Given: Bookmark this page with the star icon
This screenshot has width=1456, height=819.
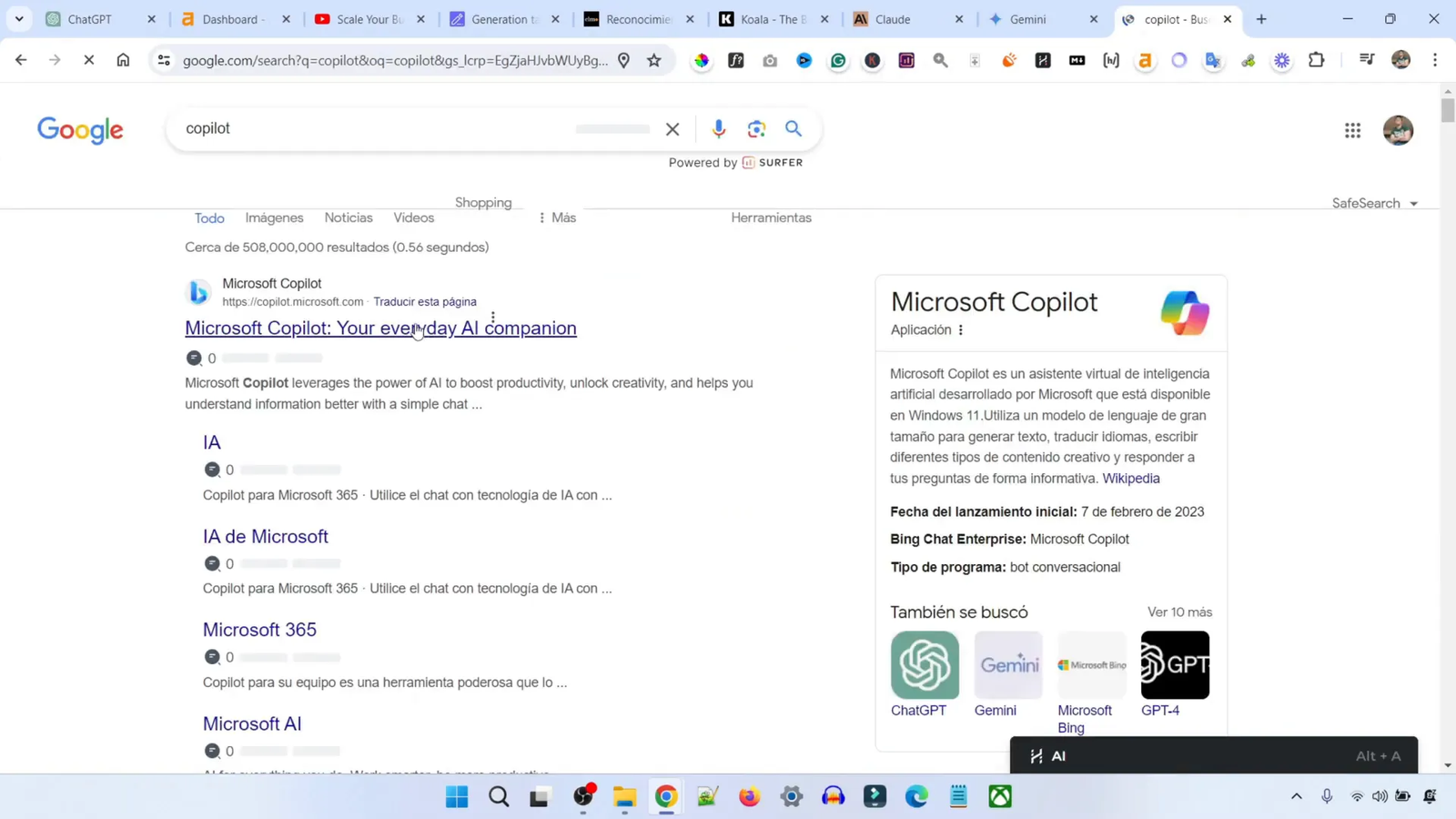Looking at the screenshot, I should pos(653,60).
